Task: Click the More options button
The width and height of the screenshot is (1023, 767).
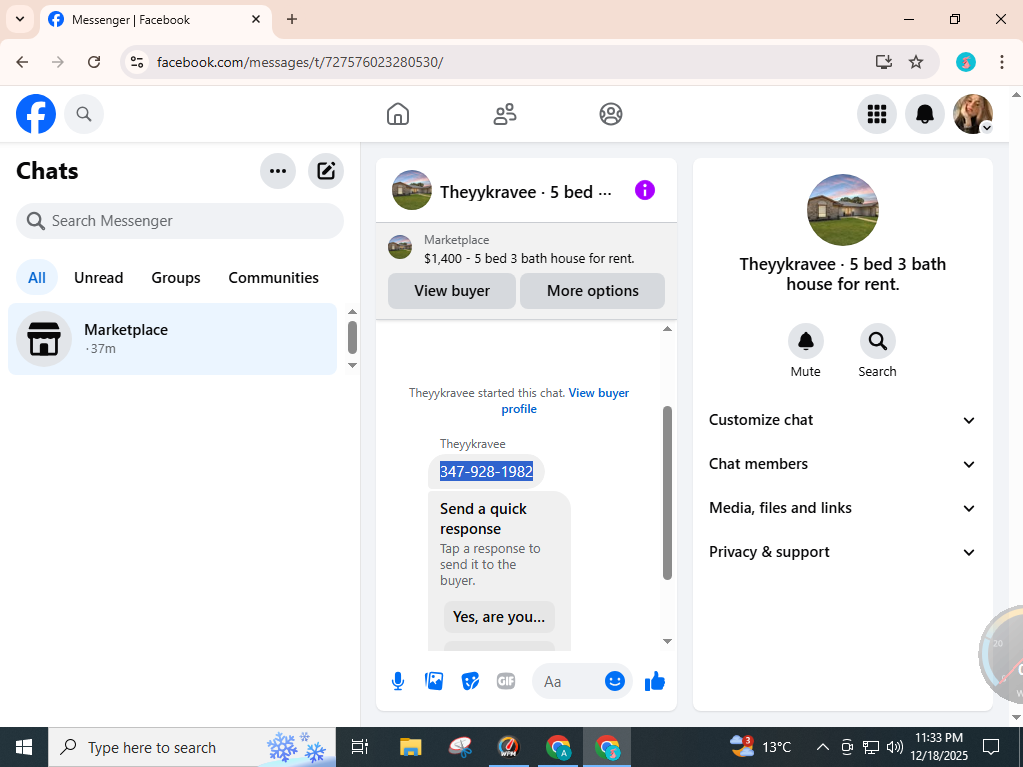Action: coord(592,291)
